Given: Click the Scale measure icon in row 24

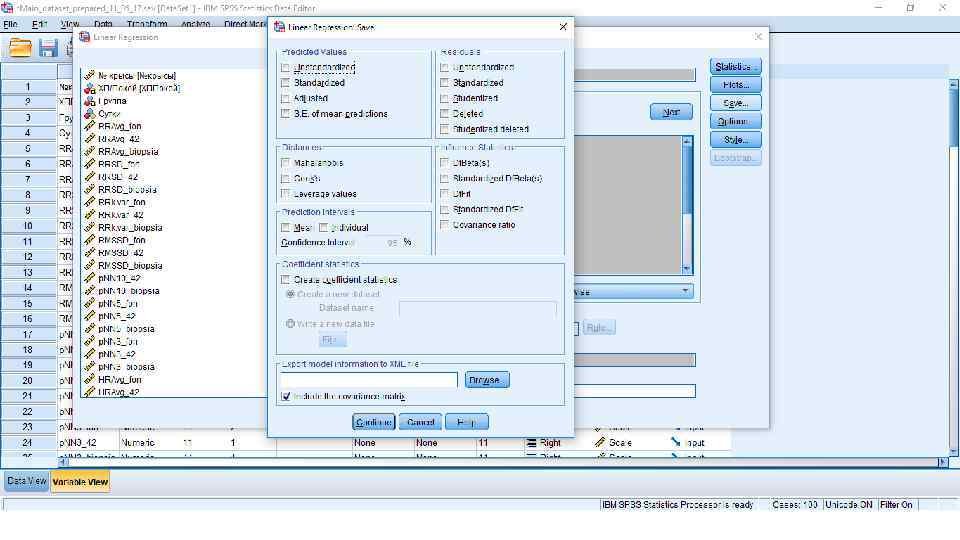Looking at the screenshot, I should pos(600,442).
